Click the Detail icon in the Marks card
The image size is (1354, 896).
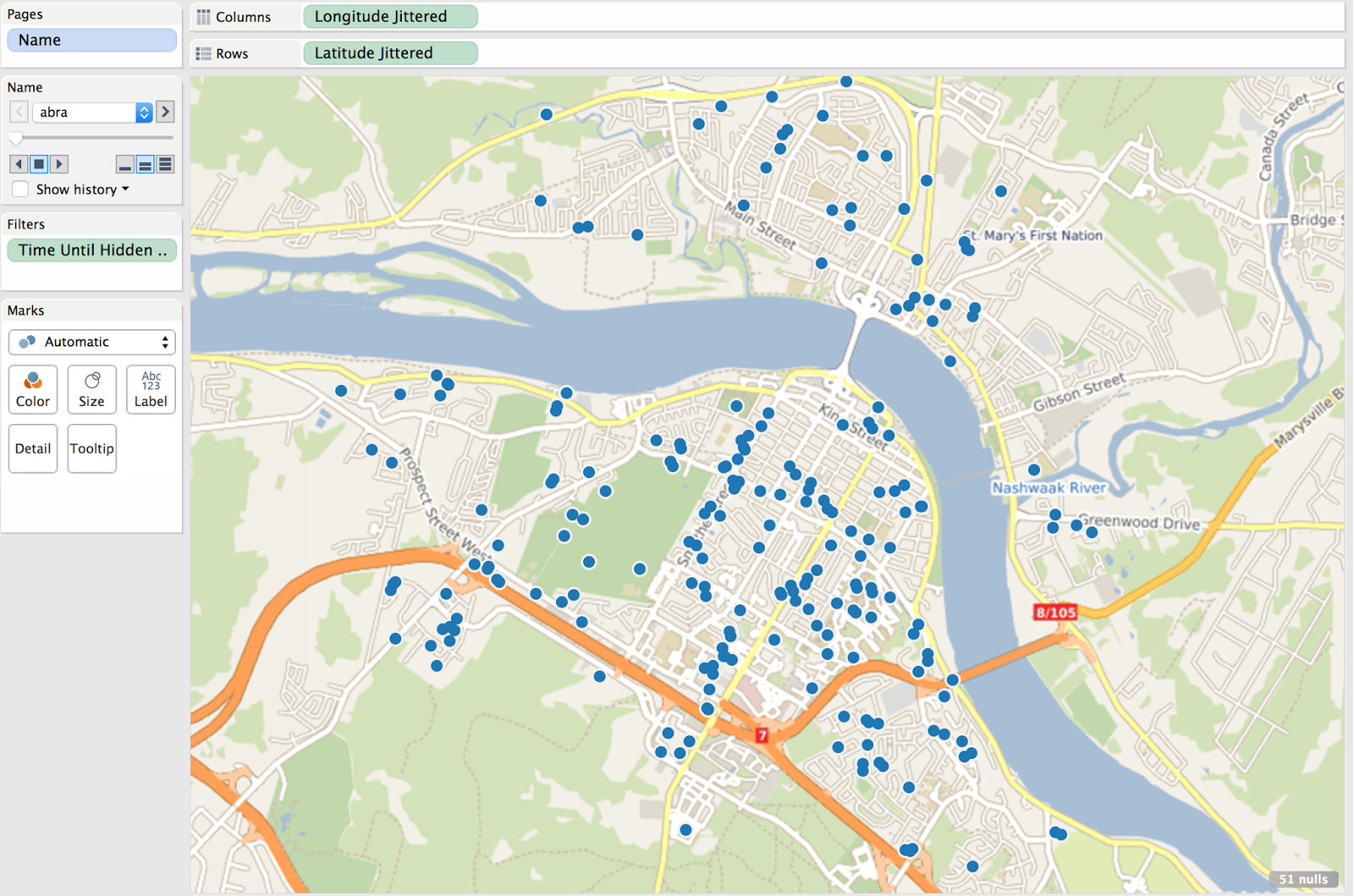click(32, 448)
